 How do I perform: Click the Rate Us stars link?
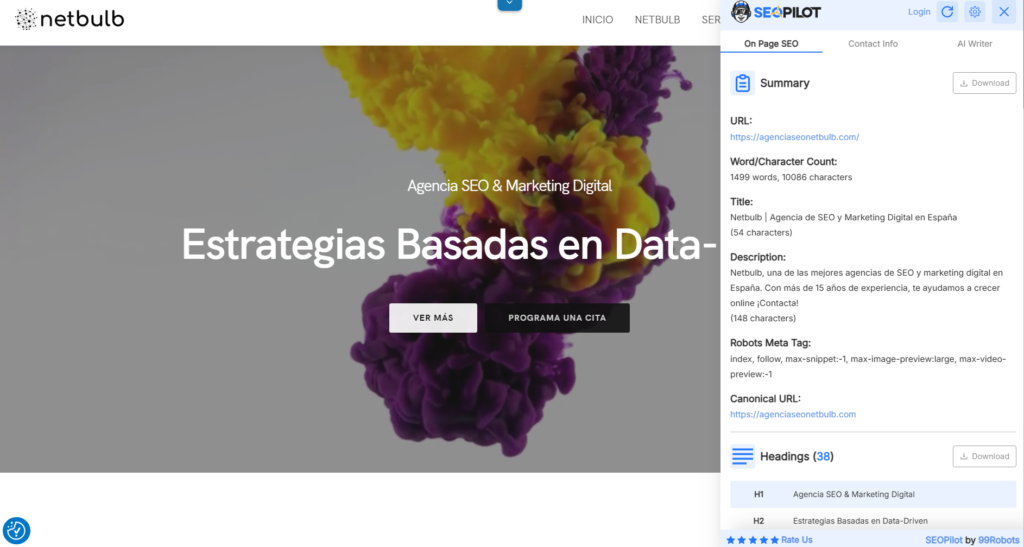pos(769,540)
